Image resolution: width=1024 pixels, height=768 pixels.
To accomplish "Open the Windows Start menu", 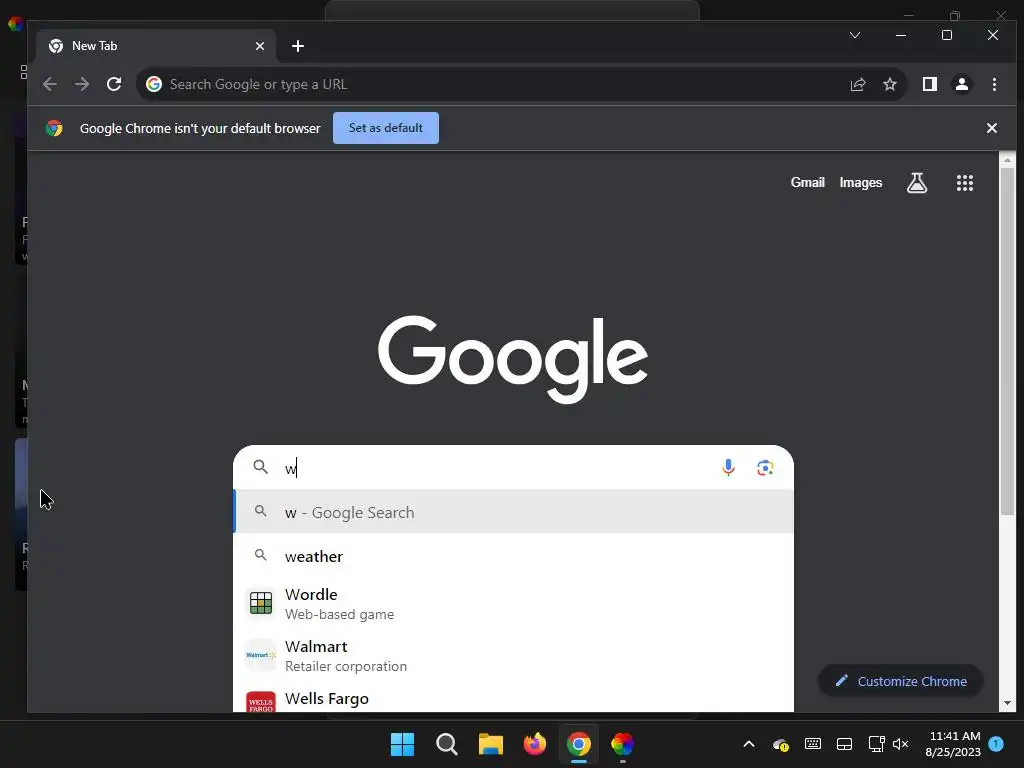I will coord(402,744).
